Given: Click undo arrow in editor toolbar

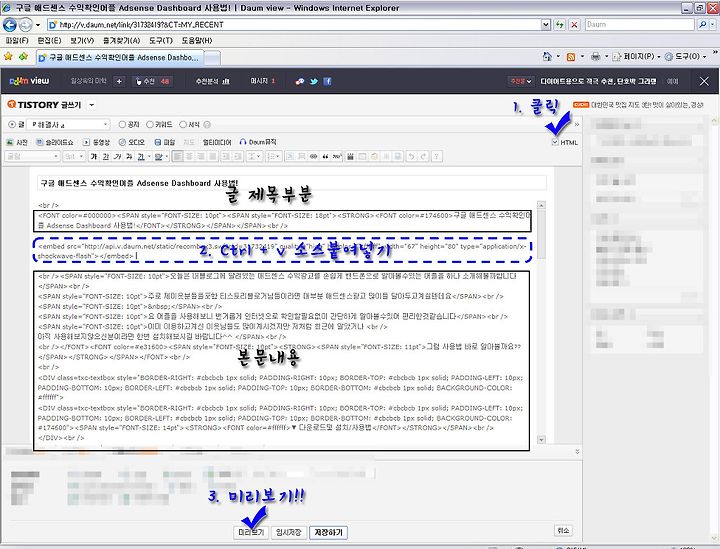Looking at the screenshot, I should point(411,157).
